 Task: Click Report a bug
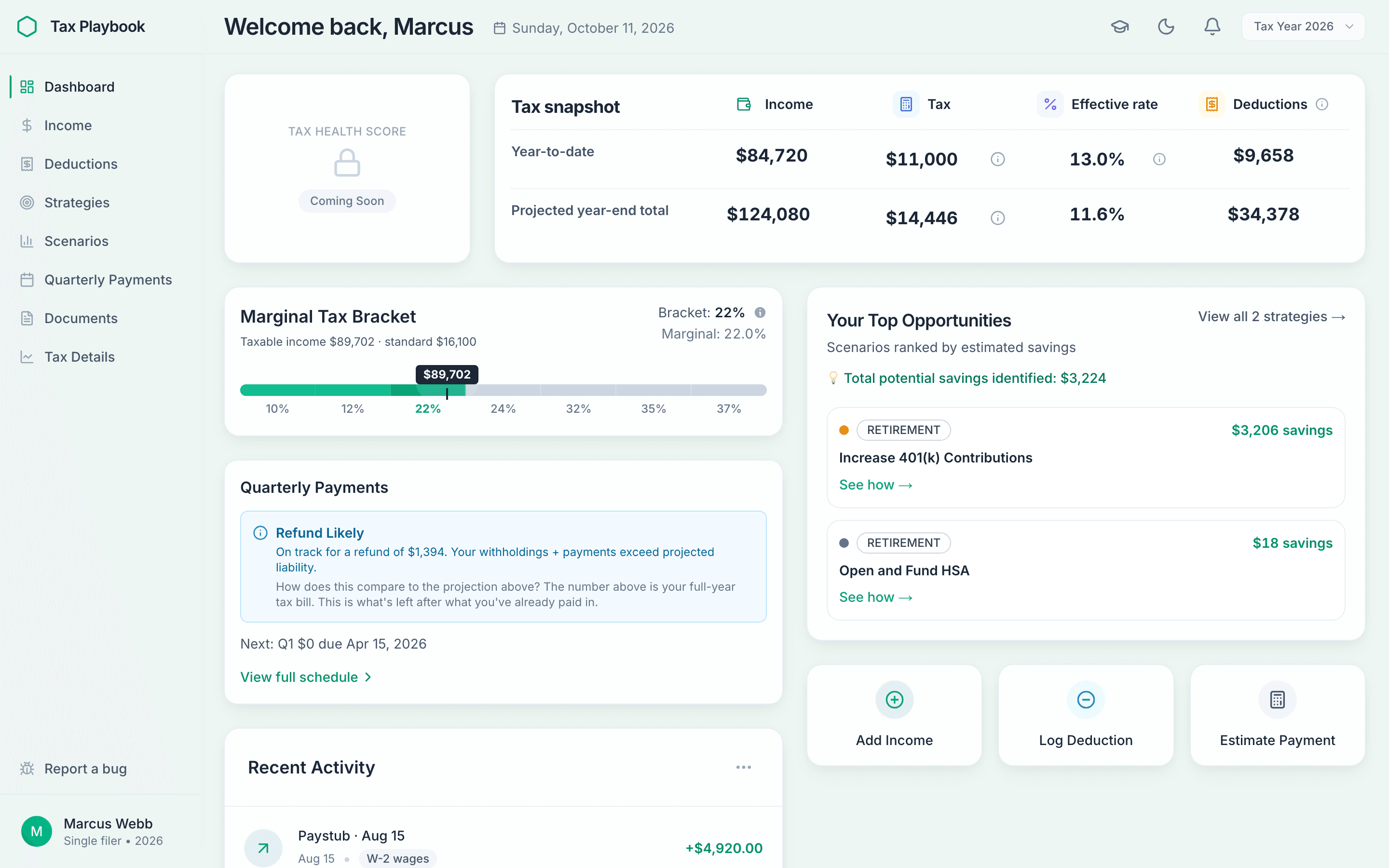(73, 768)
